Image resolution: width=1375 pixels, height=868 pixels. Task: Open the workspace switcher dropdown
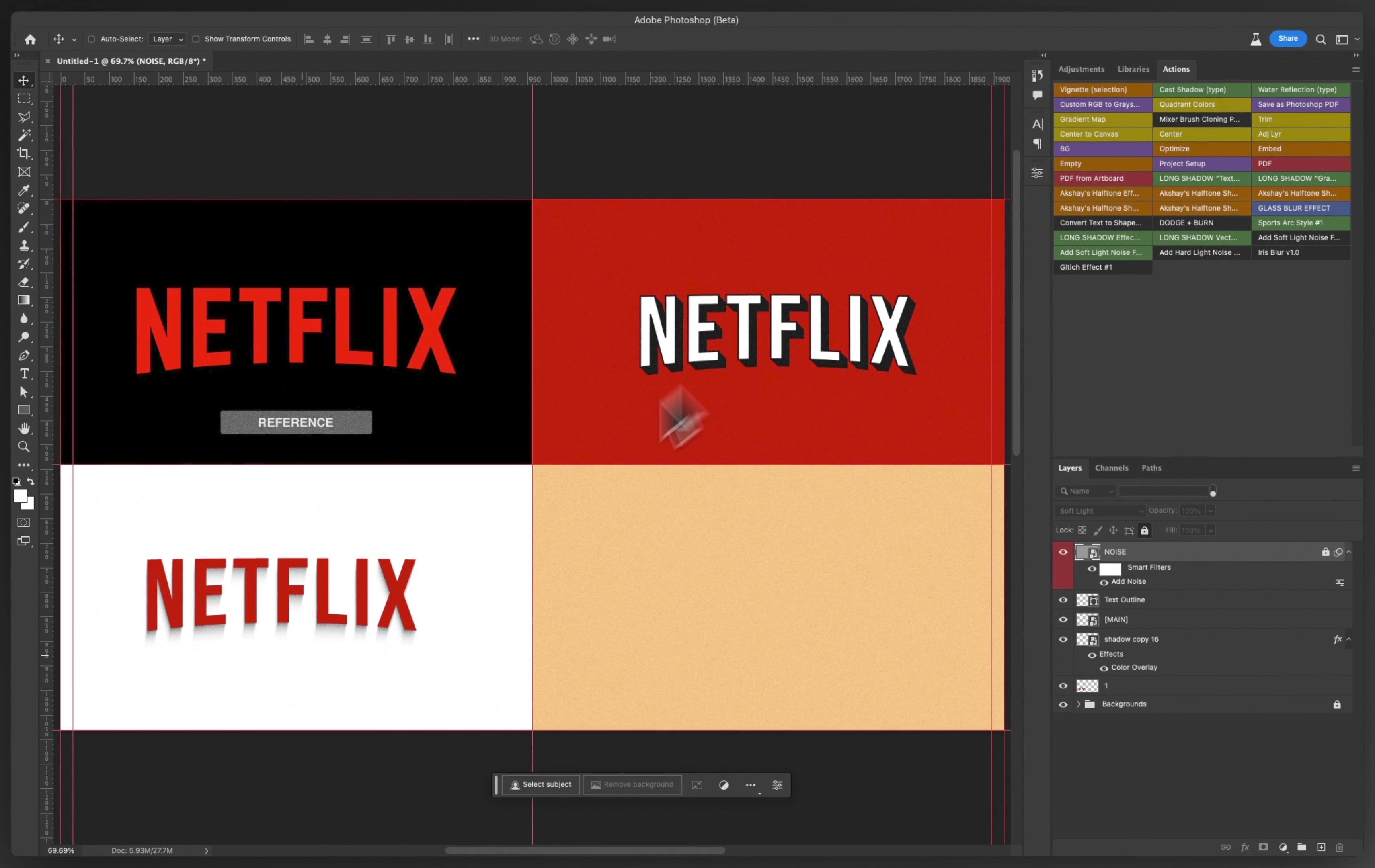pos(1346,39)
